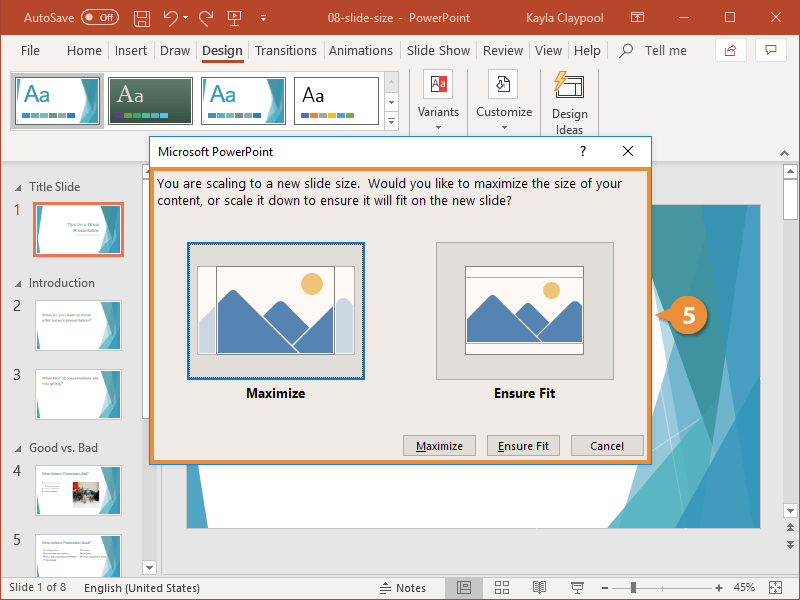Screen dimensions: 800x600
Task: Switch to the Transitions tab
Action: (x=286, y=50)
